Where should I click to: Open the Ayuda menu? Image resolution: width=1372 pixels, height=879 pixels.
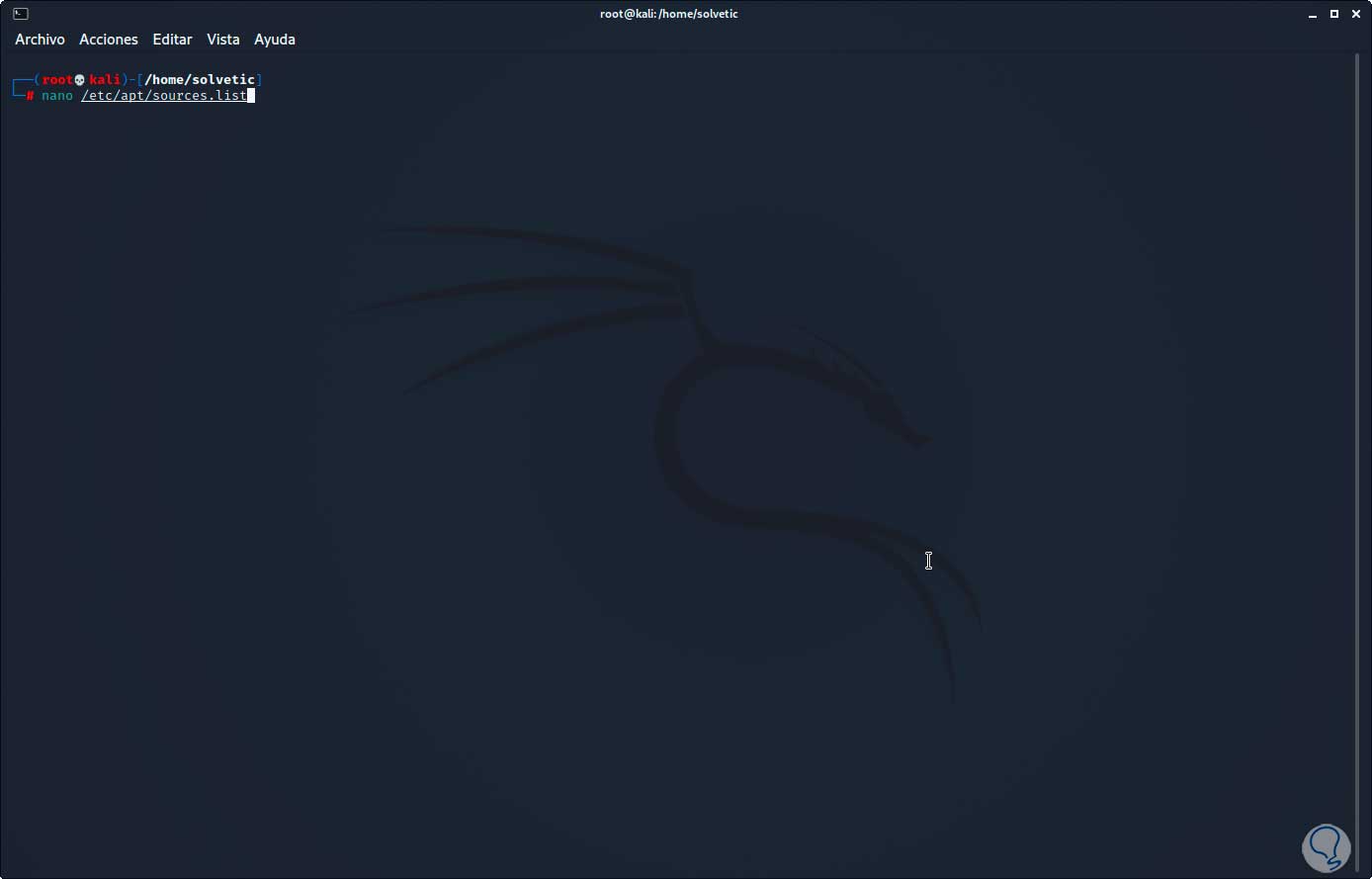pos(275,40)
